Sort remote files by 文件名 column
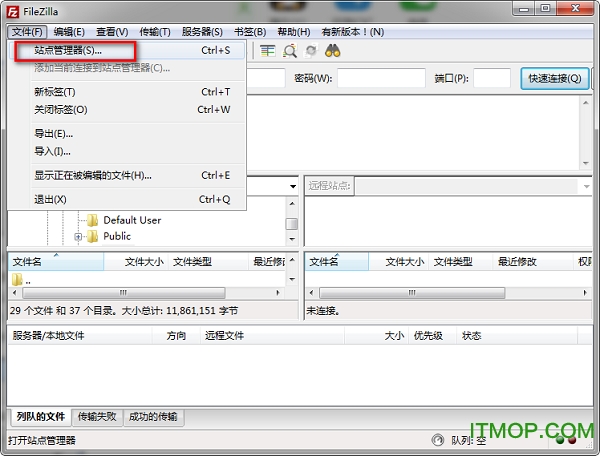Viewport: 600px width, 456px height. (337, 262)
